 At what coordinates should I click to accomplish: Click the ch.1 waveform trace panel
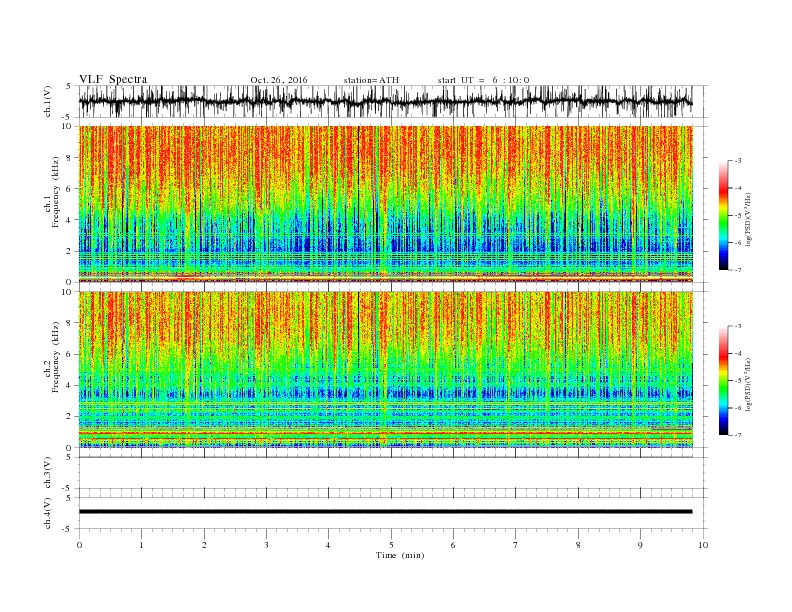point(393,101)
